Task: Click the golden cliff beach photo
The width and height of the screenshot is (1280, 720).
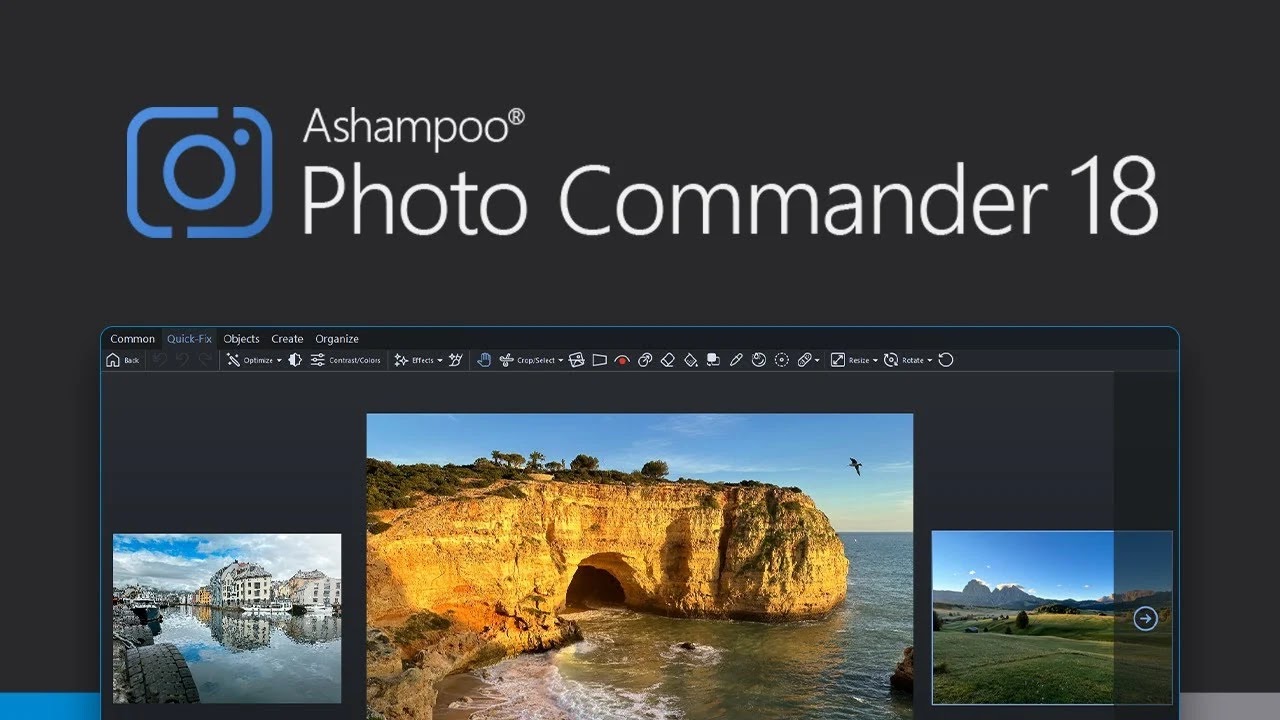Action: (640, 566)
